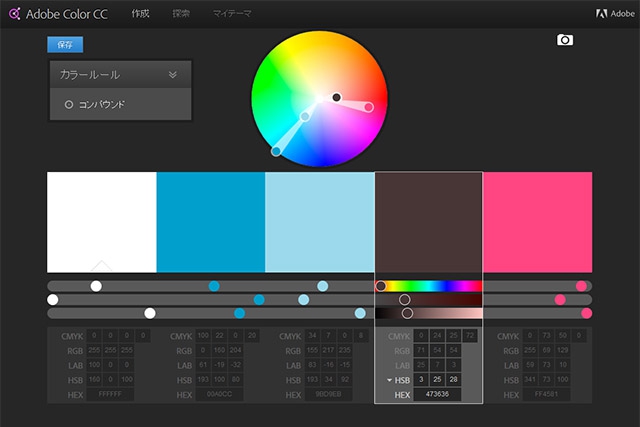Click top slider knob under blue swatch
640x427 pixels.
tap(214, 286)
